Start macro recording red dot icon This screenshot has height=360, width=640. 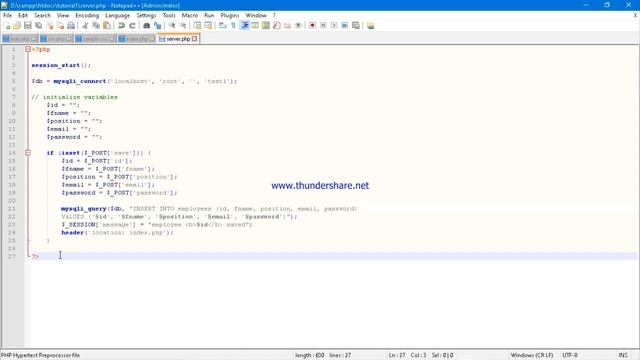pos(312,26)
